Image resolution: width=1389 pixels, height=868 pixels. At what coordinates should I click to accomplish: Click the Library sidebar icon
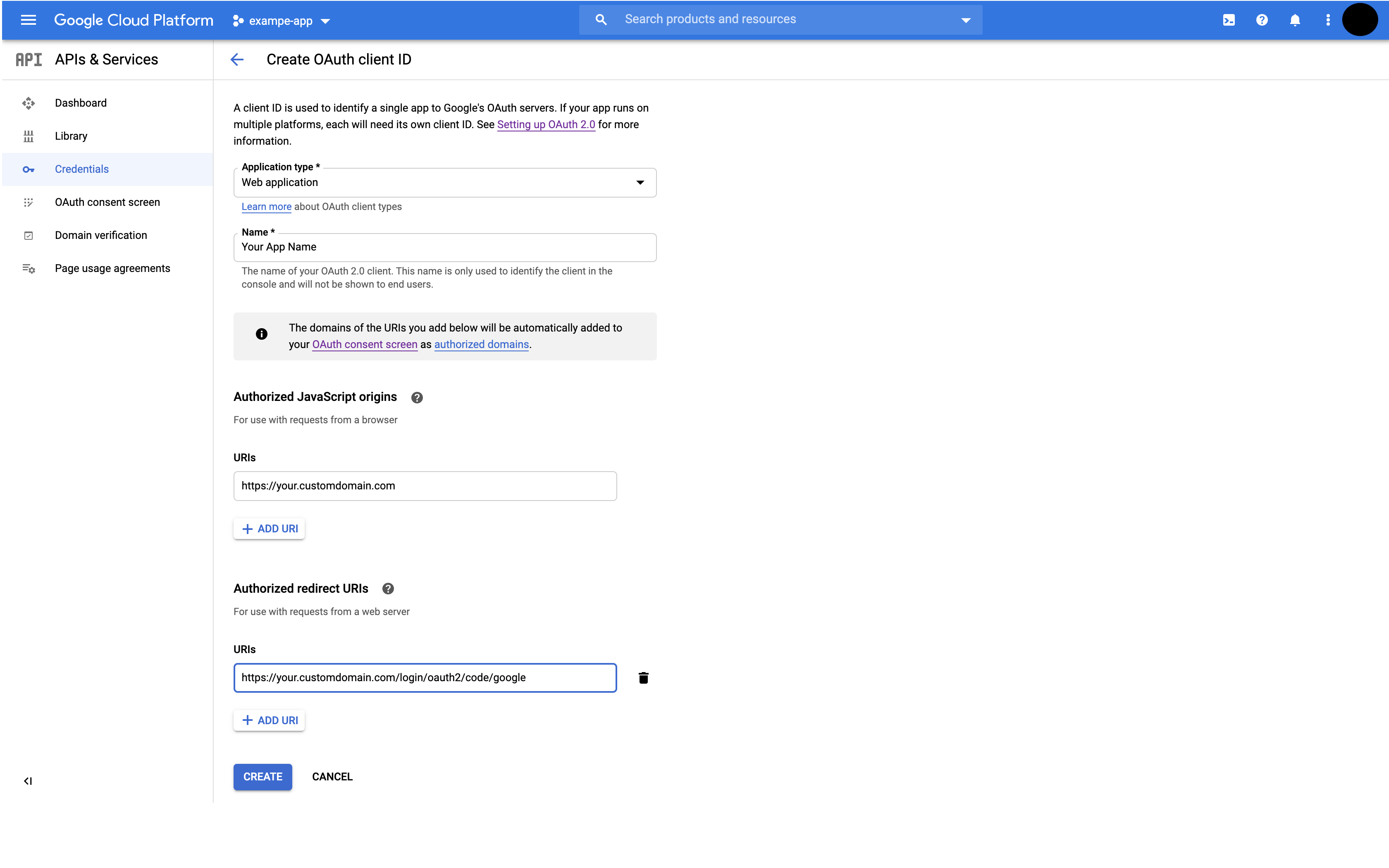tap(28, 136)
